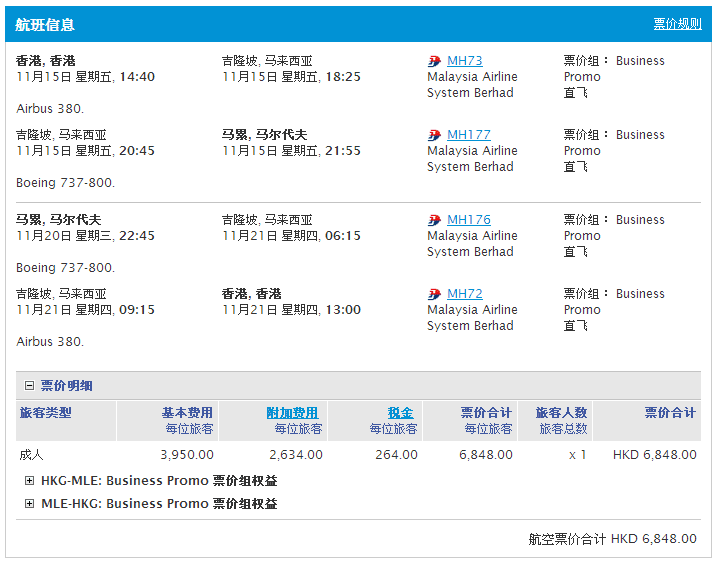Click the Malaysia Airlines logo beside MH72
Screen dimensions: 716x561
[x=434, y=294]
